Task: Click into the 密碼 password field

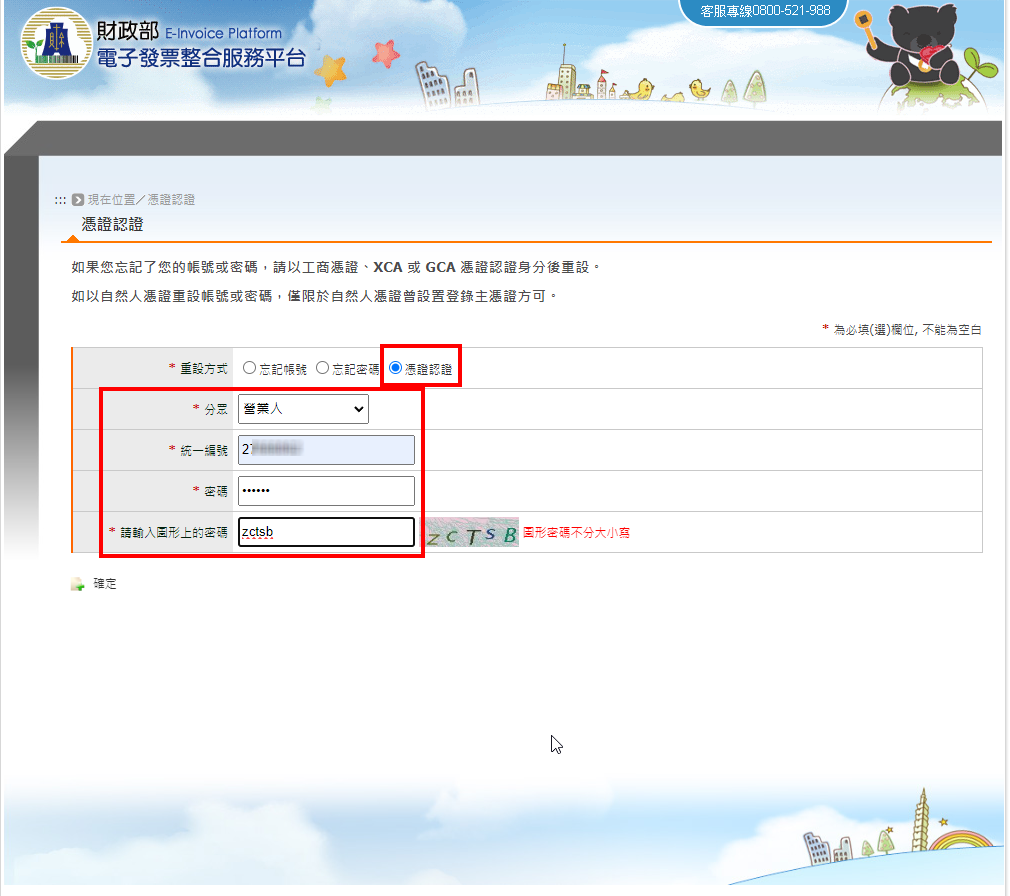Action: click(x=326, y=491)
